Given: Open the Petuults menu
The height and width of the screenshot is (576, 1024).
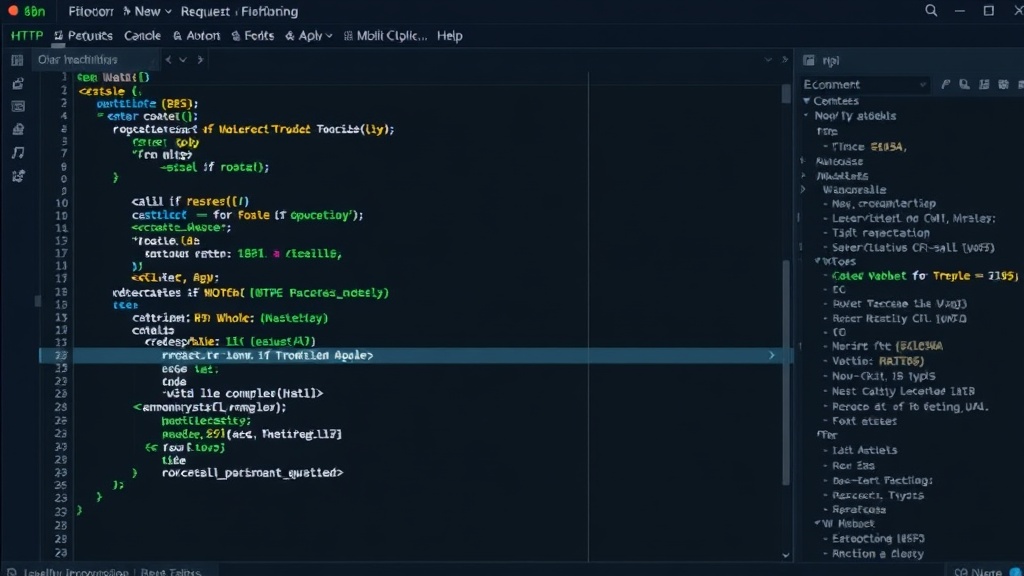Looking at the screenshot, I should tap(84, 36).
